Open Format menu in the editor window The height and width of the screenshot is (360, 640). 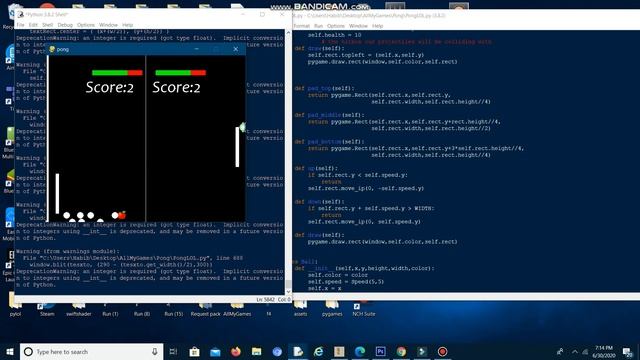[302, 26]
